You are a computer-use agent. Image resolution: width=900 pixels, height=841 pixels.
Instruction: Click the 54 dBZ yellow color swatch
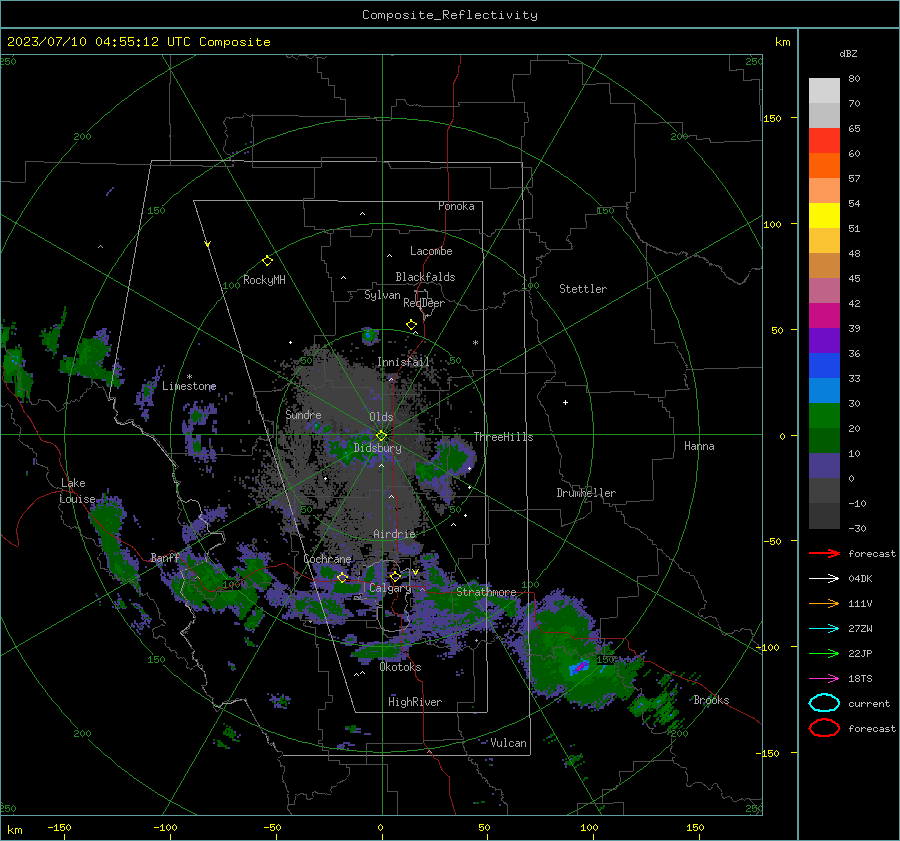[824, 215]
